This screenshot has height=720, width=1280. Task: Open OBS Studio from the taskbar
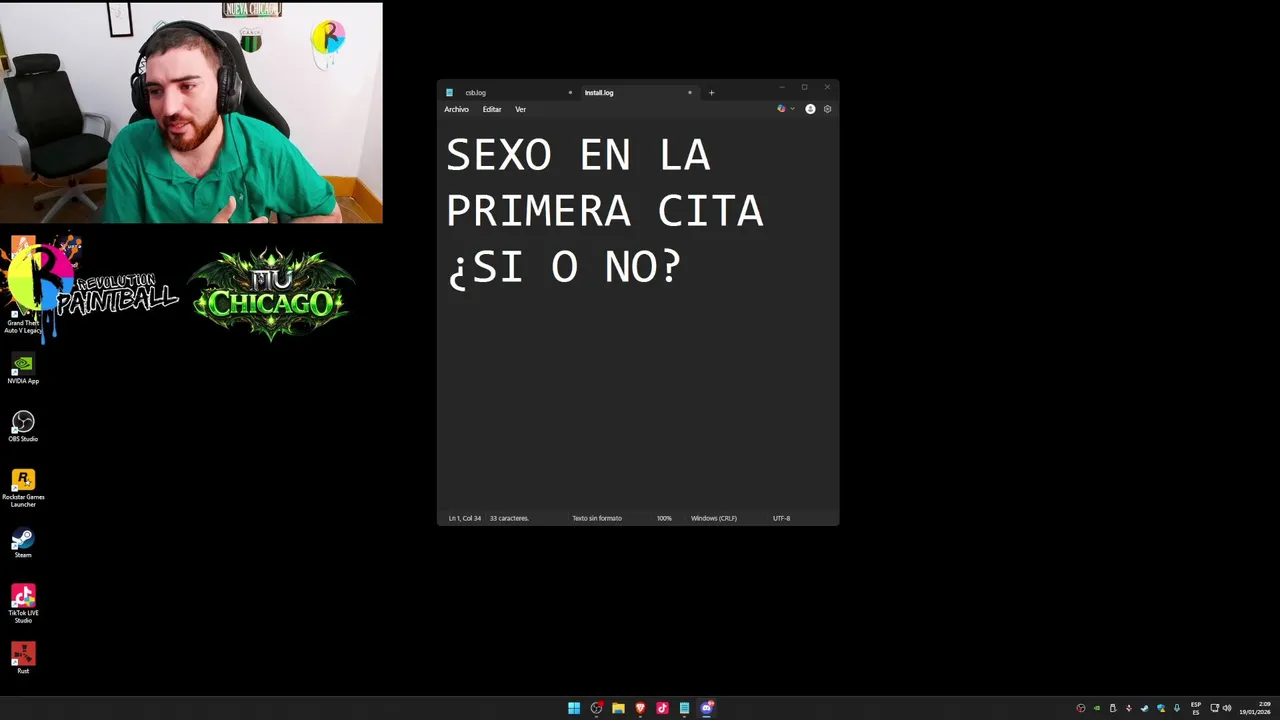pyautogui.click(x=596, y=708)
